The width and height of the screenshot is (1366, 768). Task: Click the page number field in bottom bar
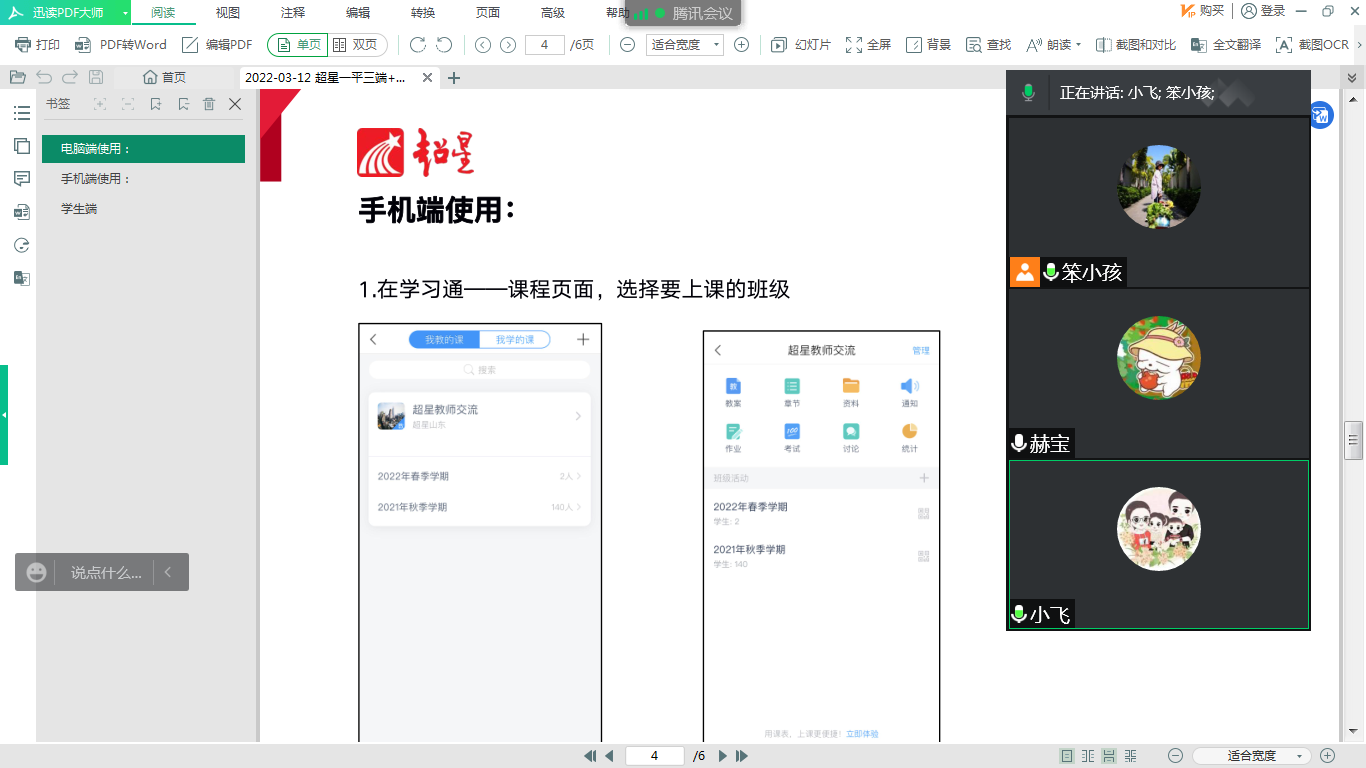point(655,756)
